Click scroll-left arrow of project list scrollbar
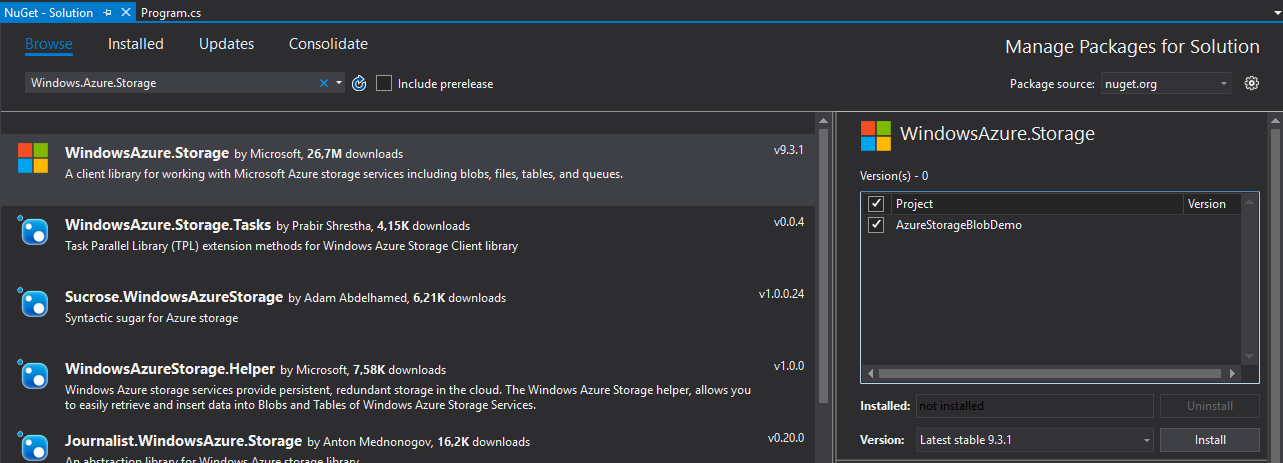 (x=869, y=373)
